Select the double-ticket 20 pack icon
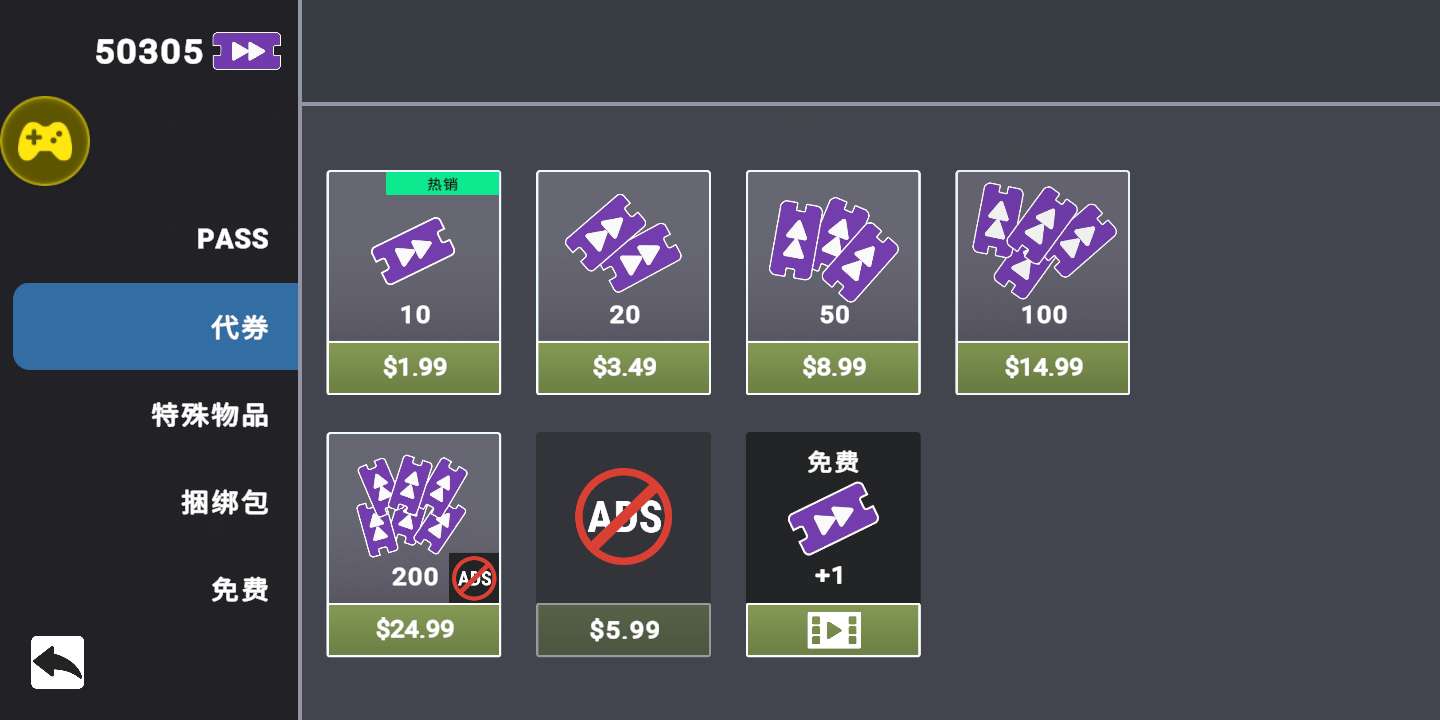1440x720 pixels. [623, 245]
